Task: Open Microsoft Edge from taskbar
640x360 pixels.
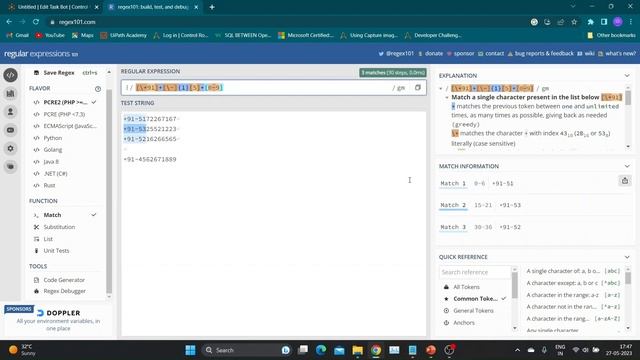Action: (321, 350)
